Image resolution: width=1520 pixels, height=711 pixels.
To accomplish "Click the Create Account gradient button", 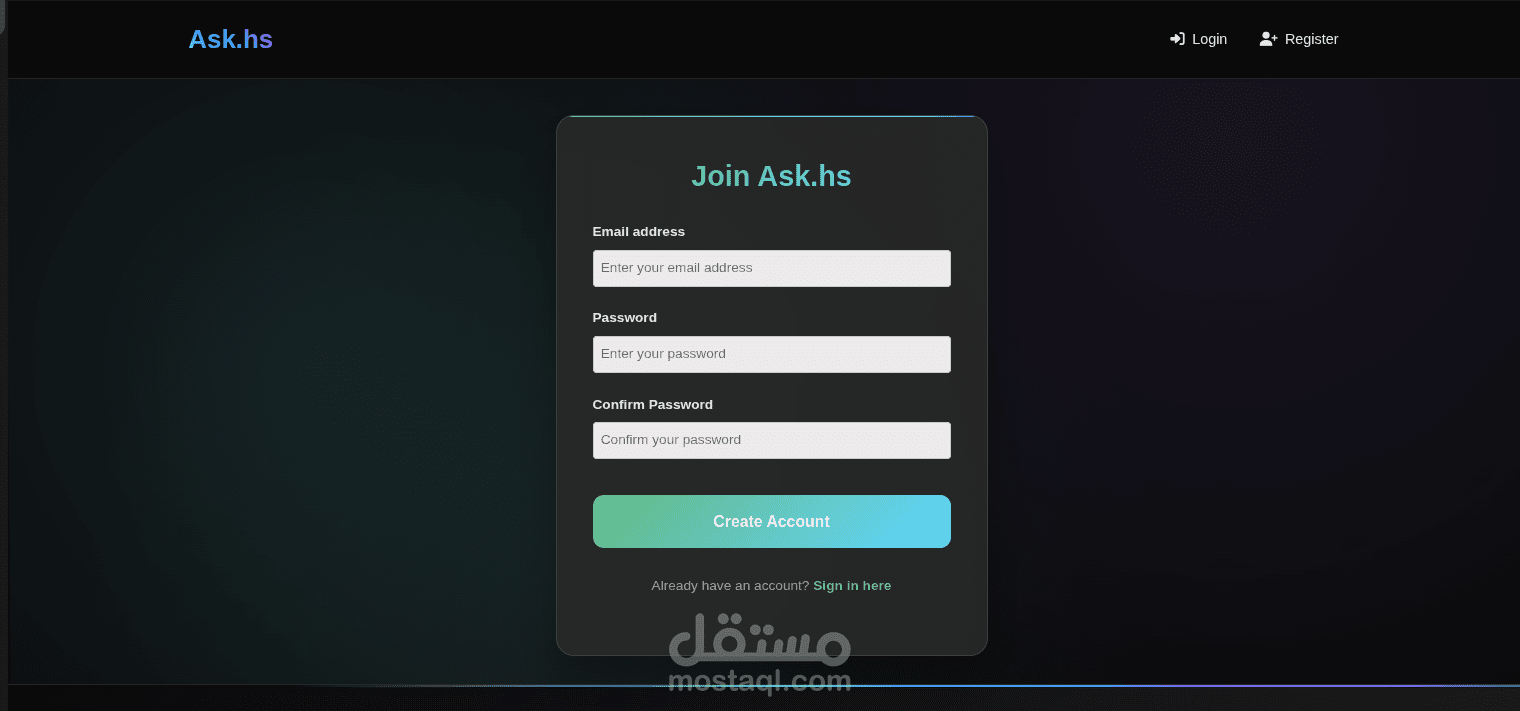I will click(x=771, y=521).
